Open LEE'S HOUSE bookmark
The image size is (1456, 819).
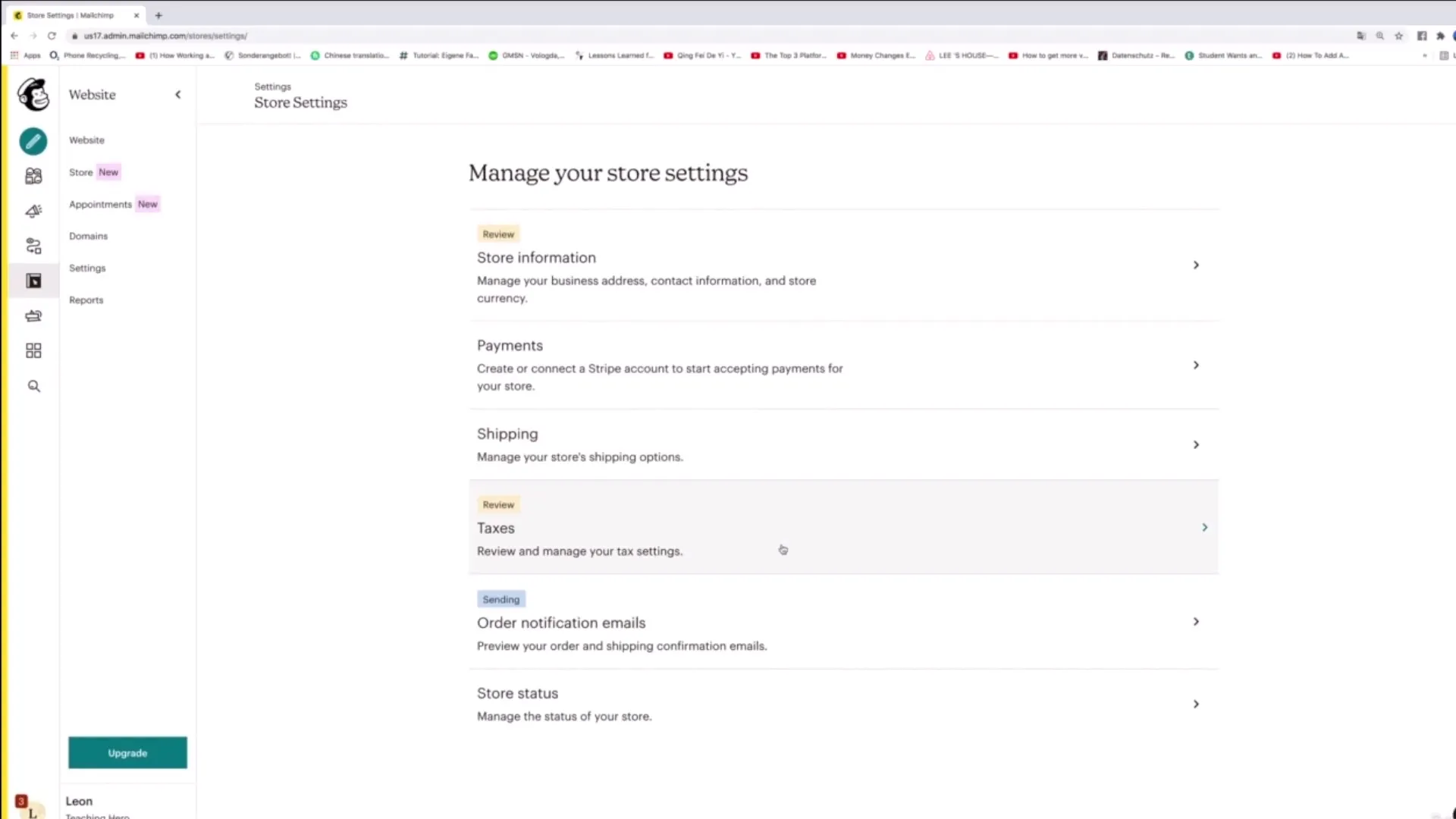pos(962,55)
